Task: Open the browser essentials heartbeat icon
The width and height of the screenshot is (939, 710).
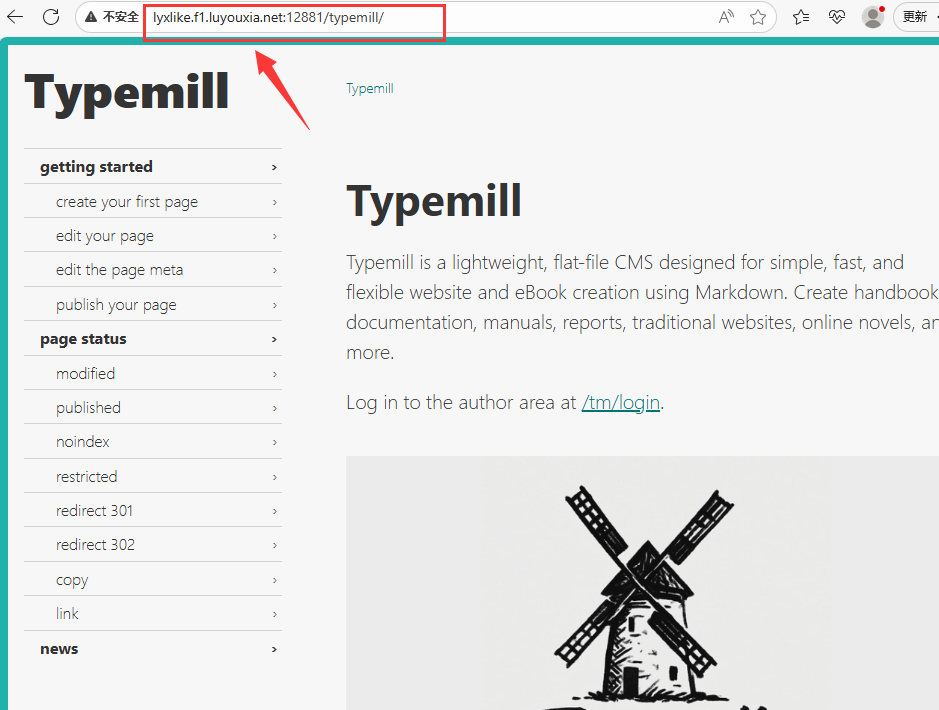Action: click(837, 17)
